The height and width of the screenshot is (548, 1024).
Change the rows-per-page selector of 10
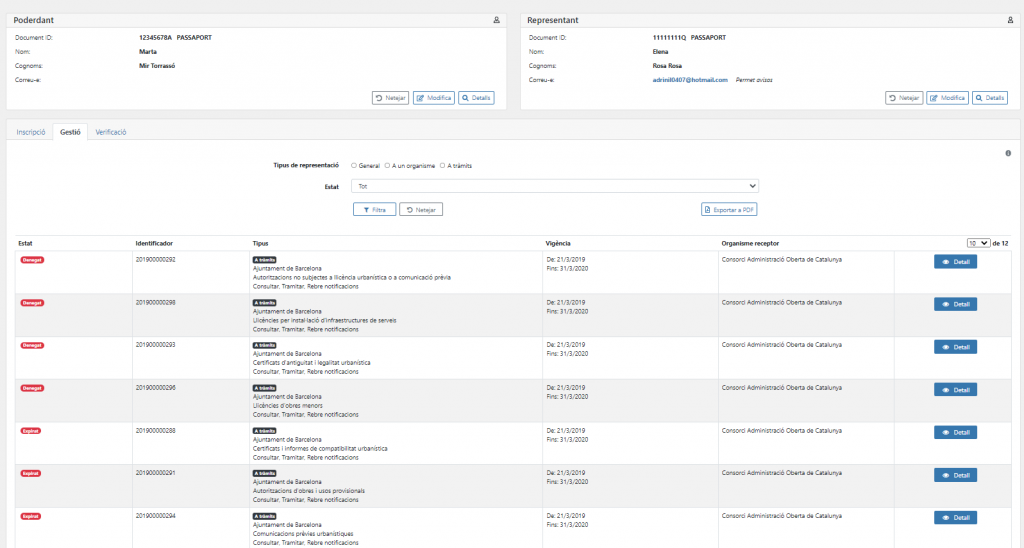tap(977, 243)
